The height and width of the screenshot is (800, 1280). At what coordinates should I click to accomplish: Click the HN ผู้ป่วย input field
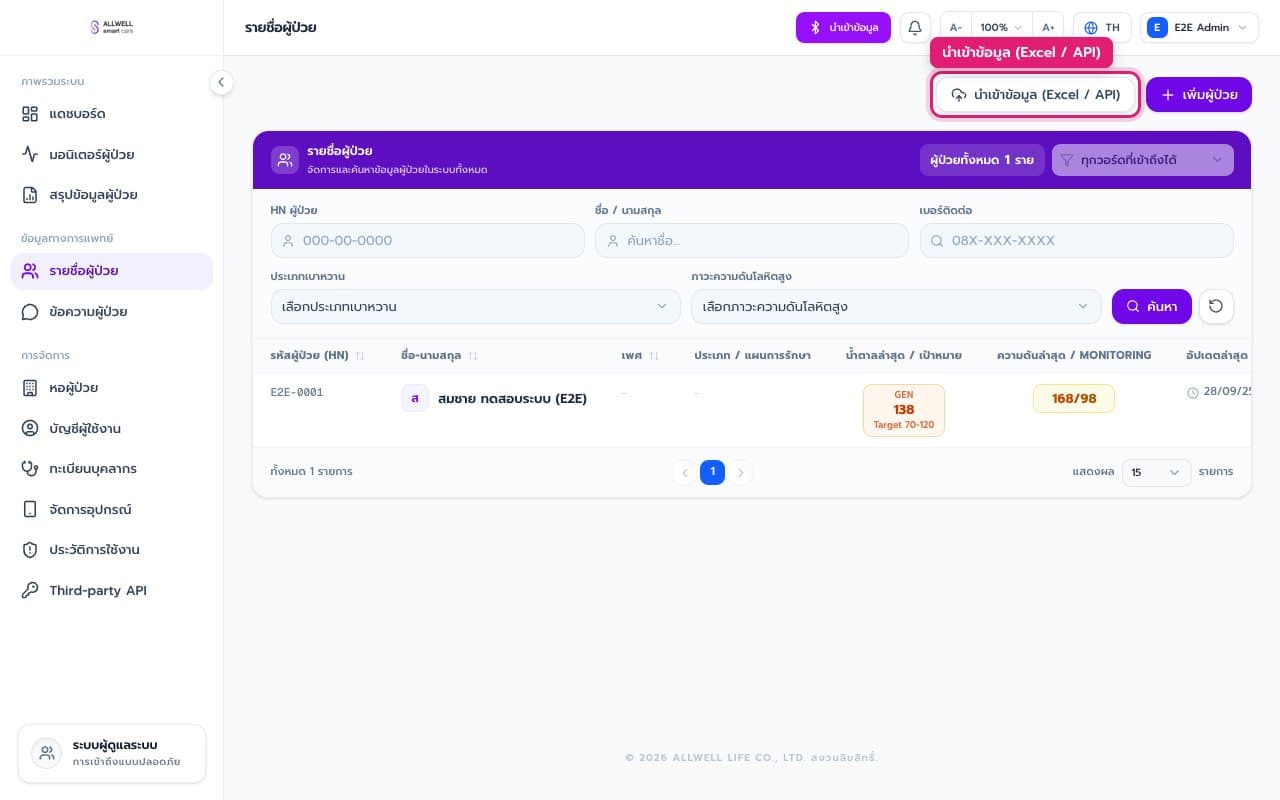tap(428, 240)
